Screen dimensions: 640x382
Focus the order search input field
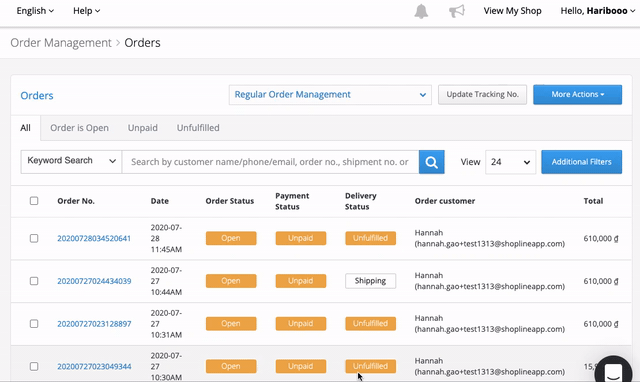coord(270,162)
